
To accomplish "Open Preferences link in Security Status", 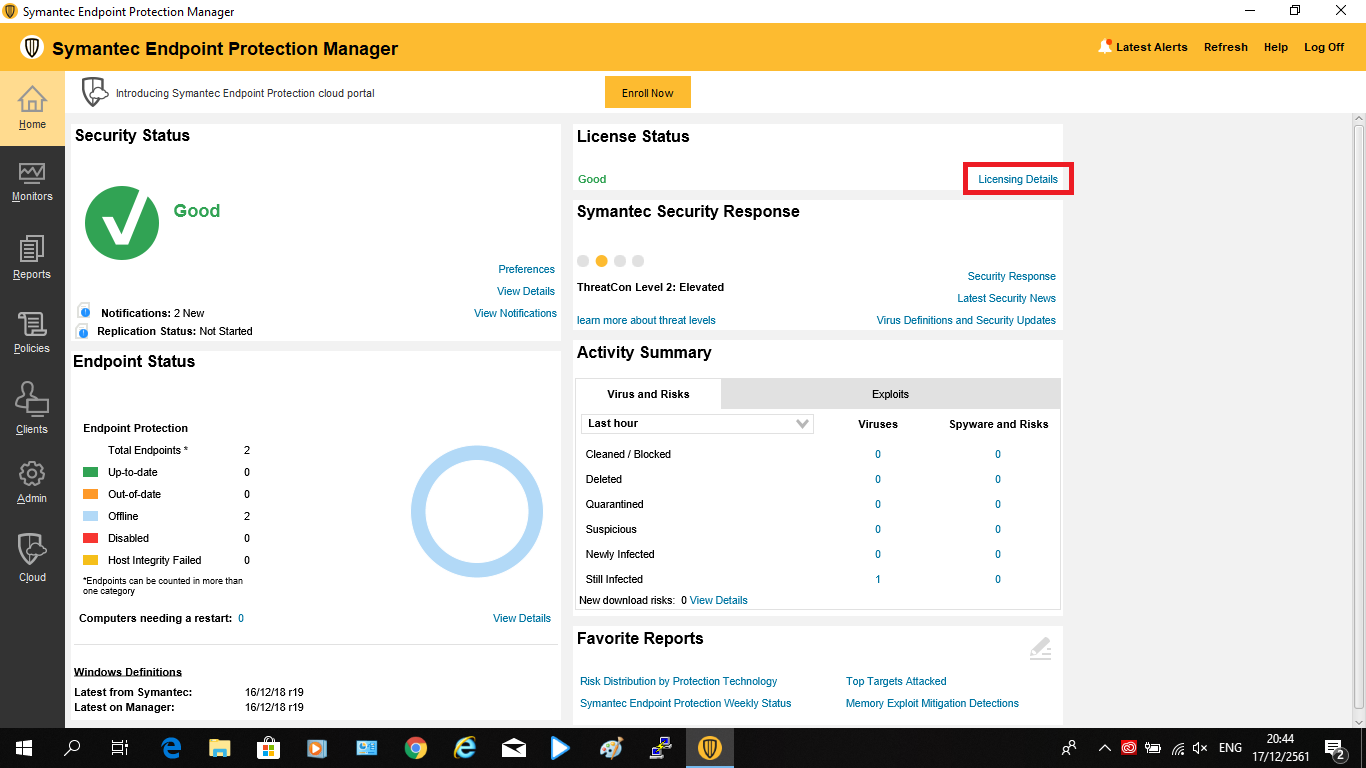I will coord(526,269).
